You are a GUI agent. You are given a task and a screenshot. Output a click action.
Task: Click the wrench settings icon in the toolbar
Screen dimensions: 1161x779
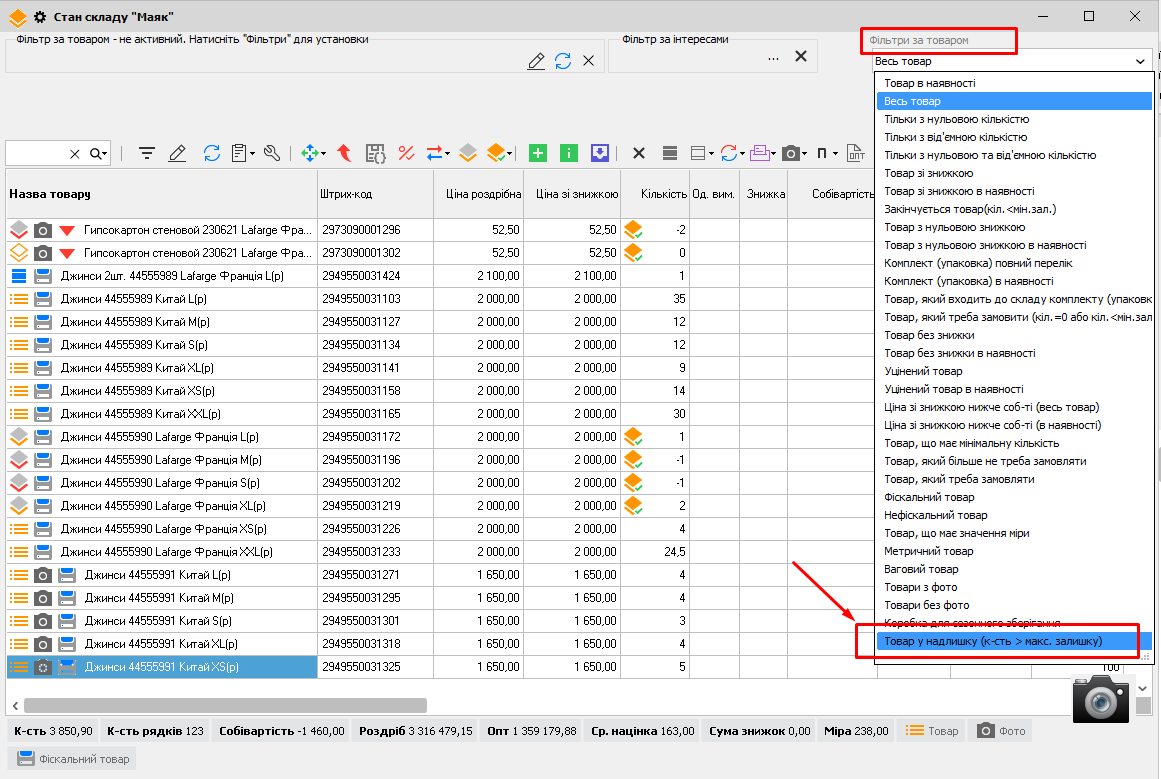pos(272,153)
